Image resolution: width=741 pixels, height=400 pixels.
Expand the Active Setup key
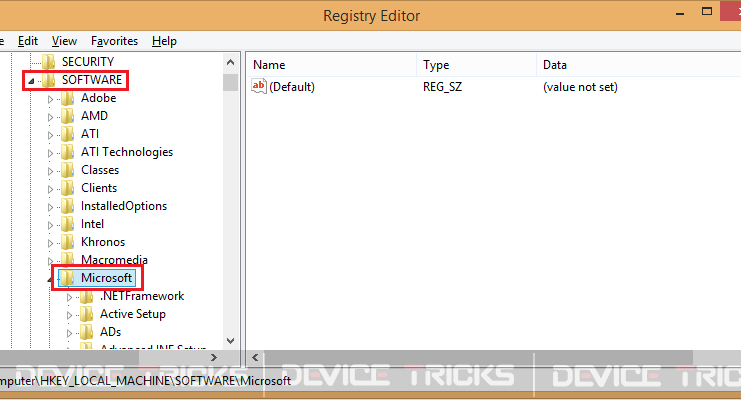click(69, 315)
